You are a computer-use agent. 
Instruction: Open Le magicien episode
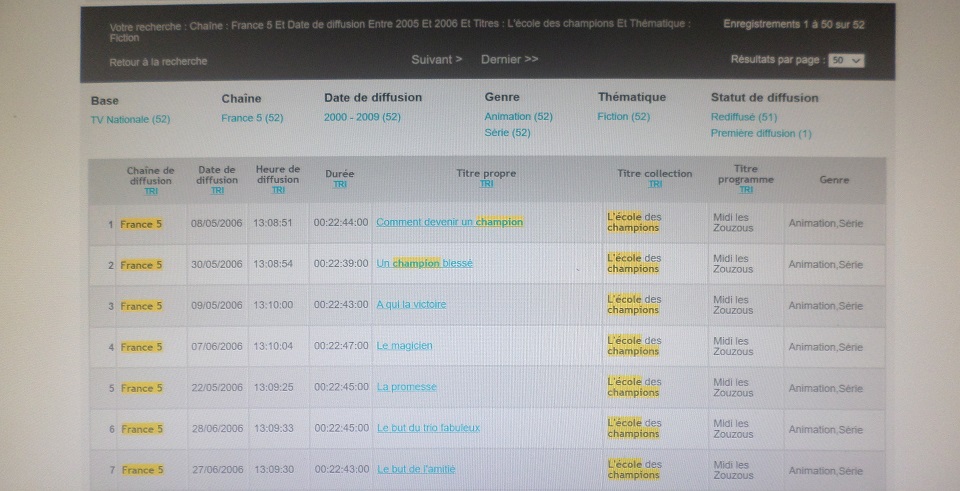click(404, 345)
